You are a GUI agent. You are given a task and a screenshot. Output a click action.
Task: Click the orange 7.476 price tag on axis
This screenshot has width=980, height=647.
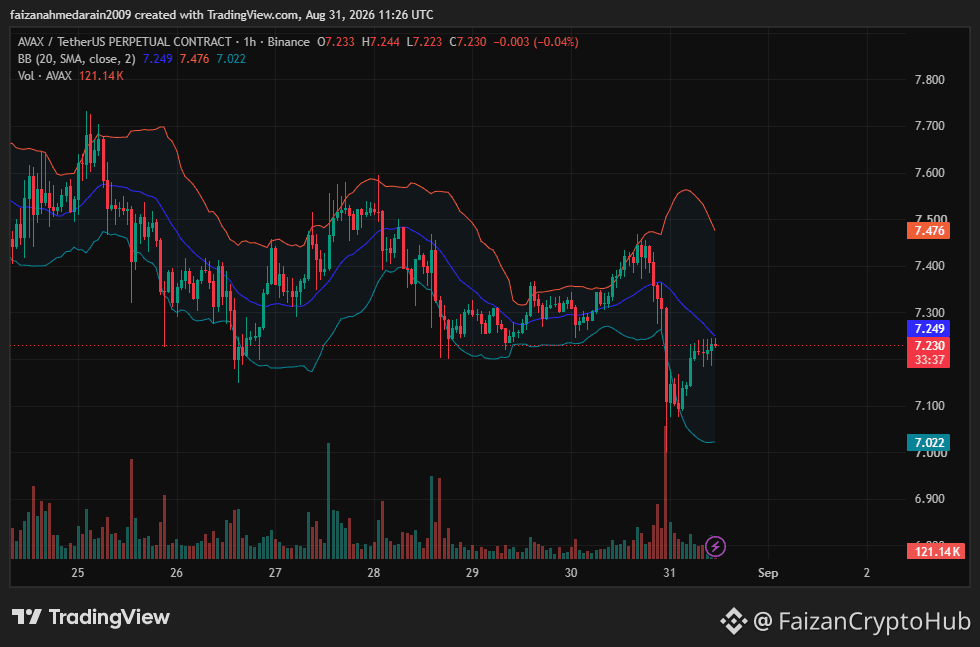929,231
